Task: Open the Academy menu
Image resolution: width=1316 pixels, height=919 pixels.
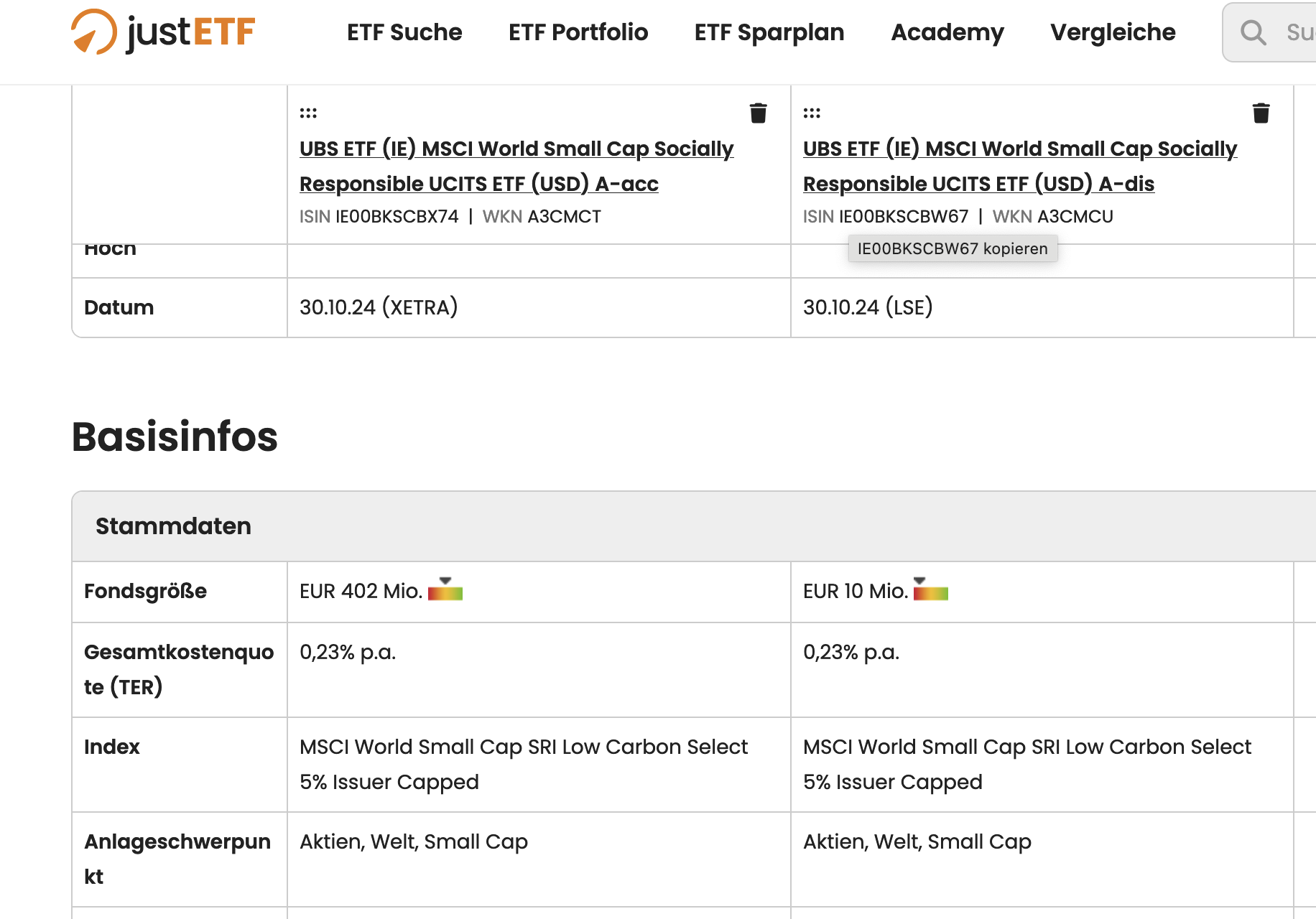Action: [947, 32]
